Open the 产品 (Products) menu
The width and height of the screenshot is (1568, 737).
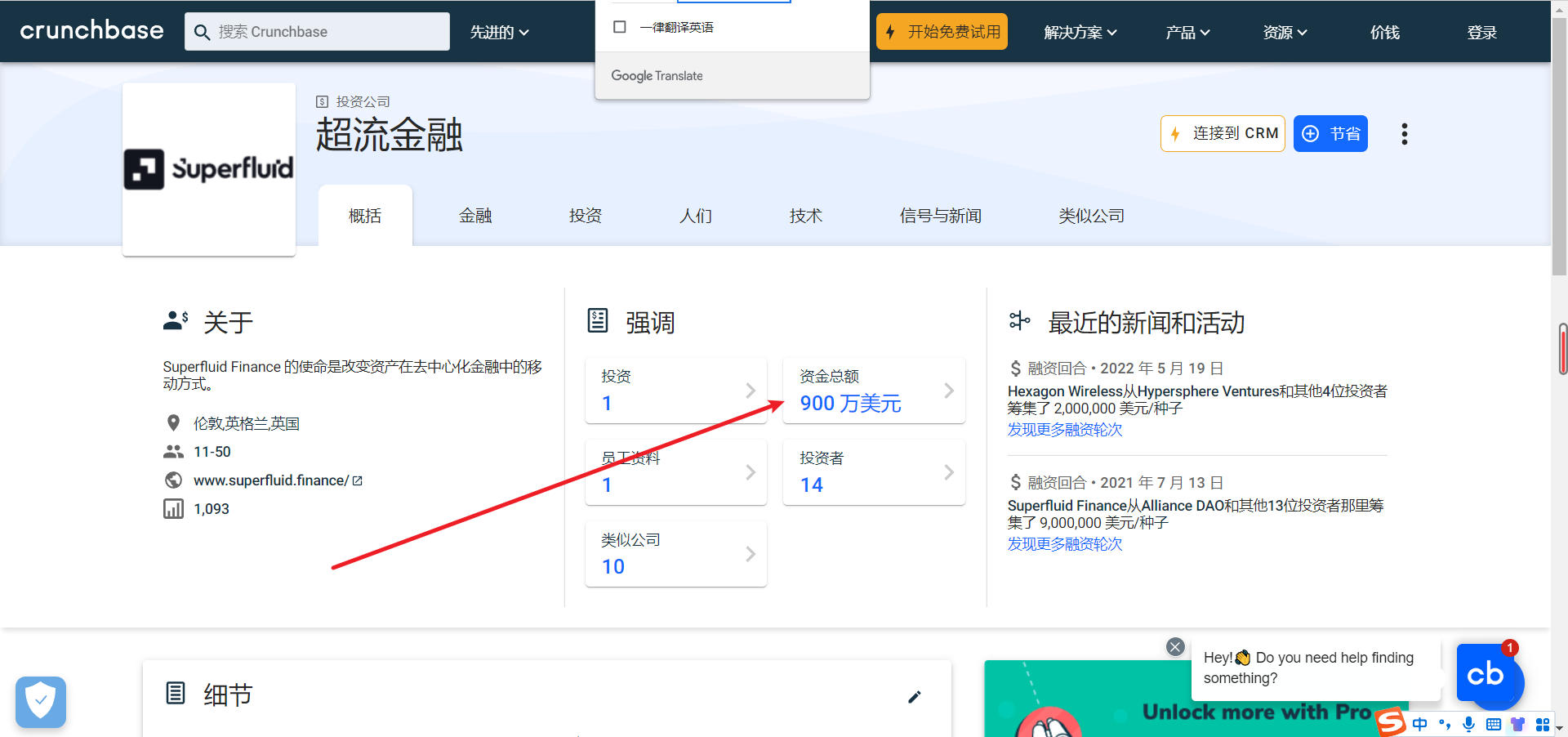pyautogui.click(x=1187, y=32)
